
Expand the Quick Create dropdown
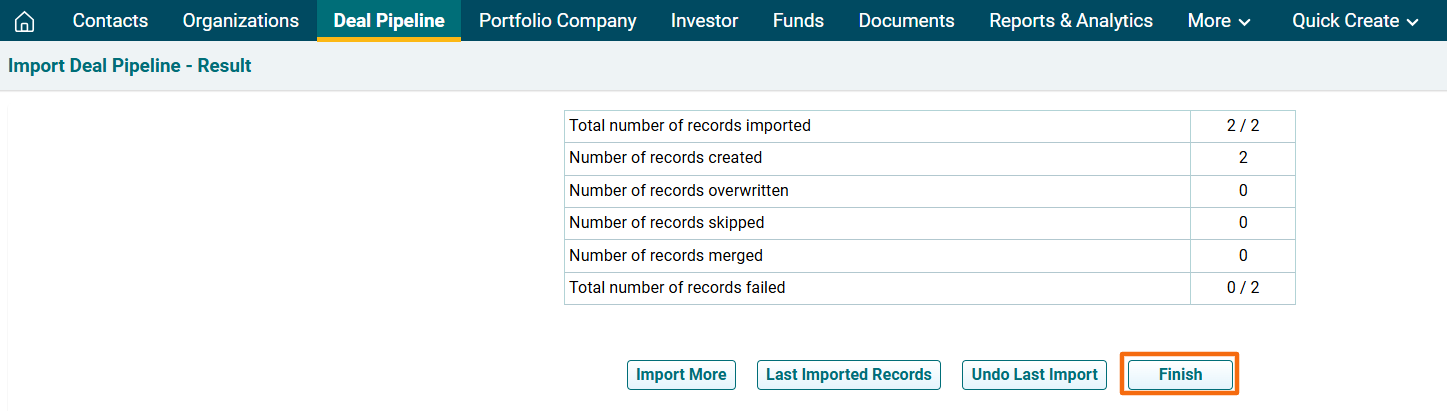pos(1355,21)
